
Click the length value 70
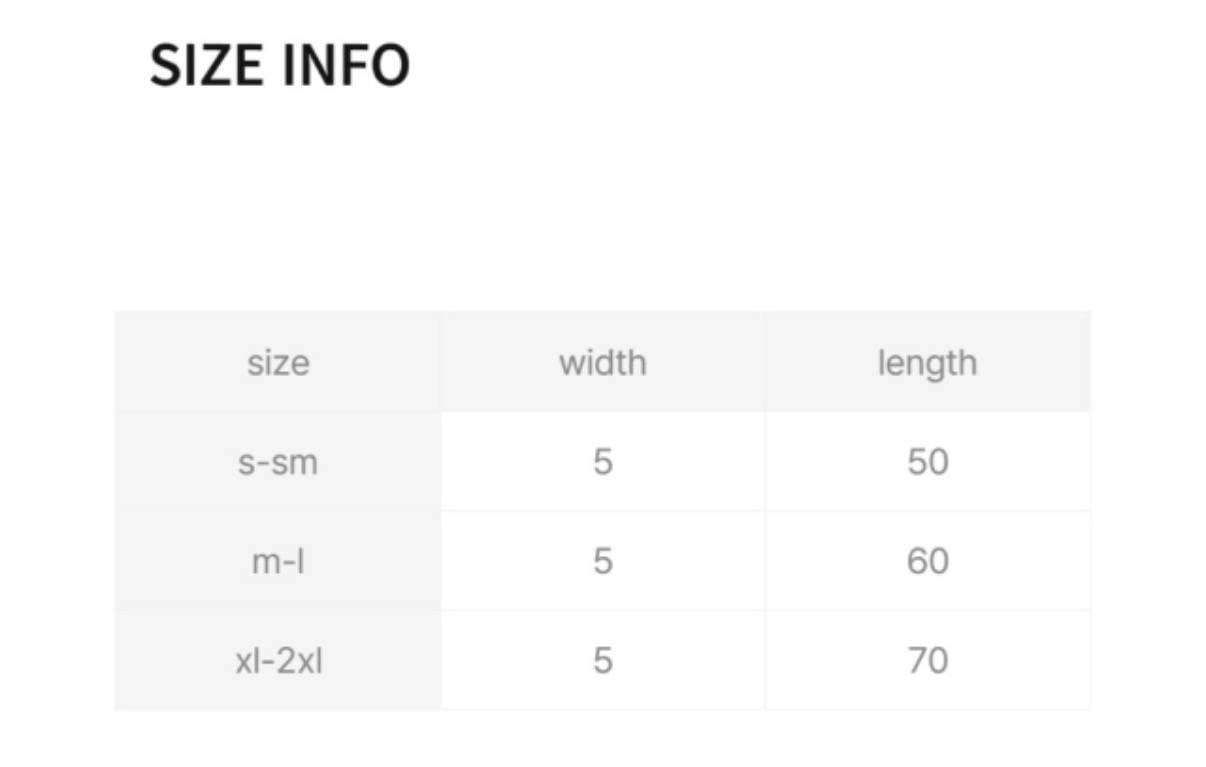[x=927, y=661]
